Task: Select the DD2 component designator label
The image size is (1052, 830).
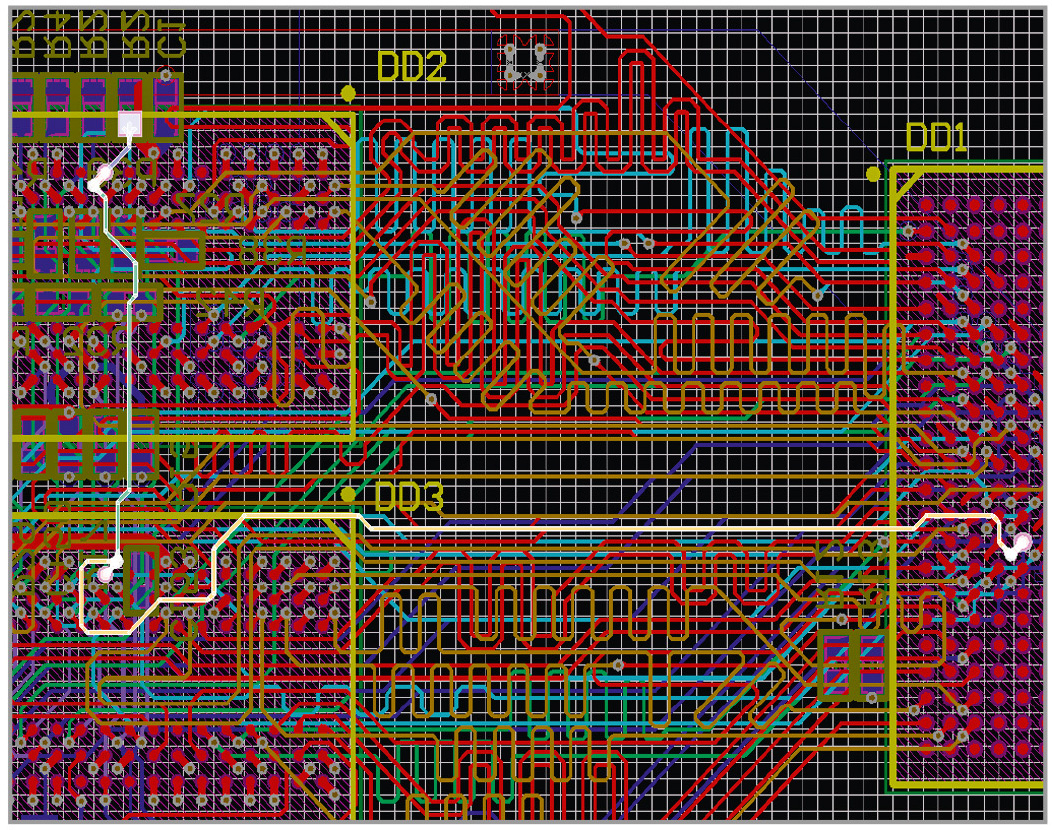Action: (412, 66)
